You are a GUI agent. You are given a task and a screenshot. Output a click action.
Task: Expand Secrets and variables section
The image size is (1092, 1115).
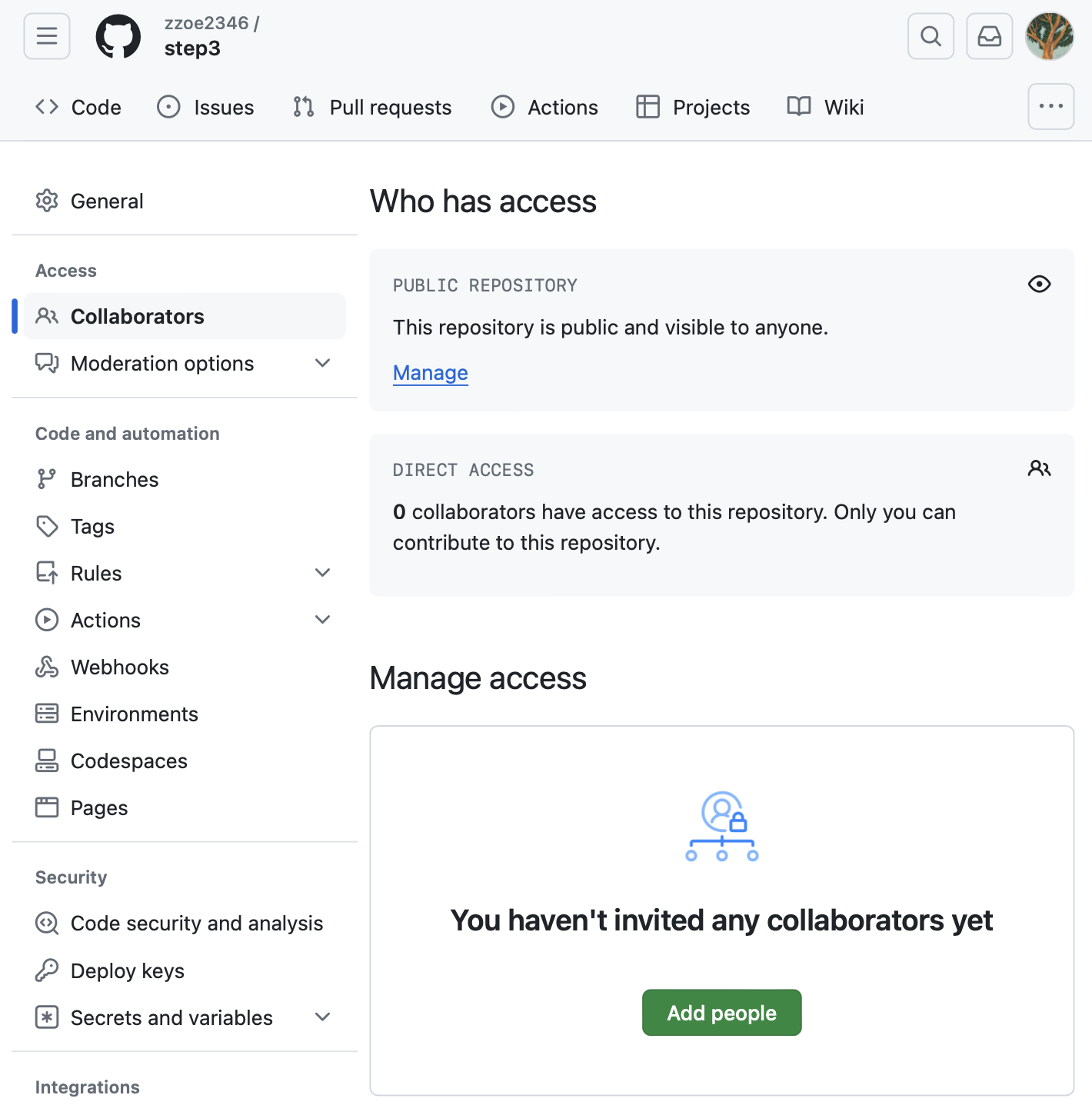pyautogui.click(x=323, y=1017)
